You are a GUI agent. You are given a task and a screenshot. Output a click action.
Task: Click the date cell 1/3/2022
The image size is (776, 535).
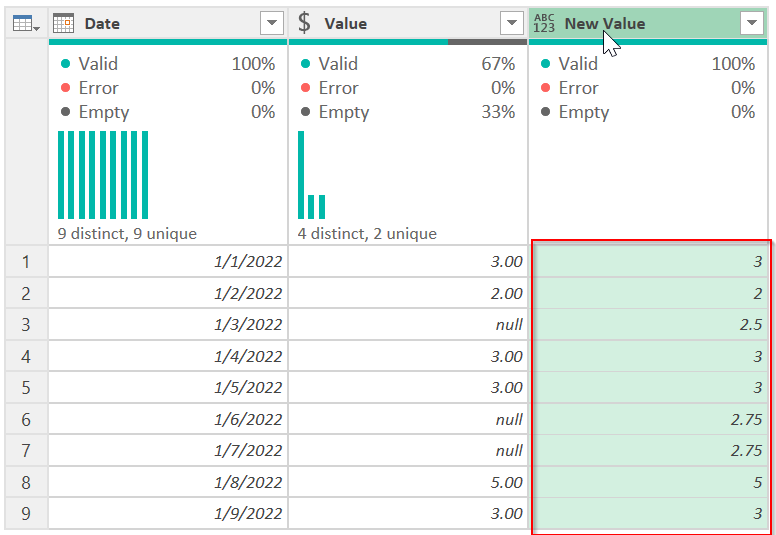pyautogui.click(x=168, y=325)
